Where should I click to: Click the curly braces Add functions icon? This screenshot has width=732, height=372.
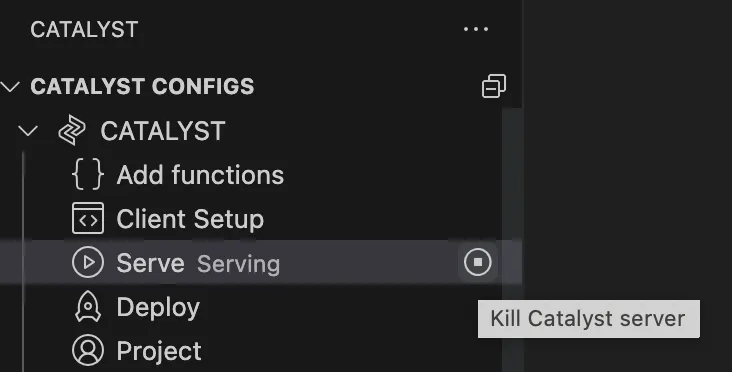88,175
